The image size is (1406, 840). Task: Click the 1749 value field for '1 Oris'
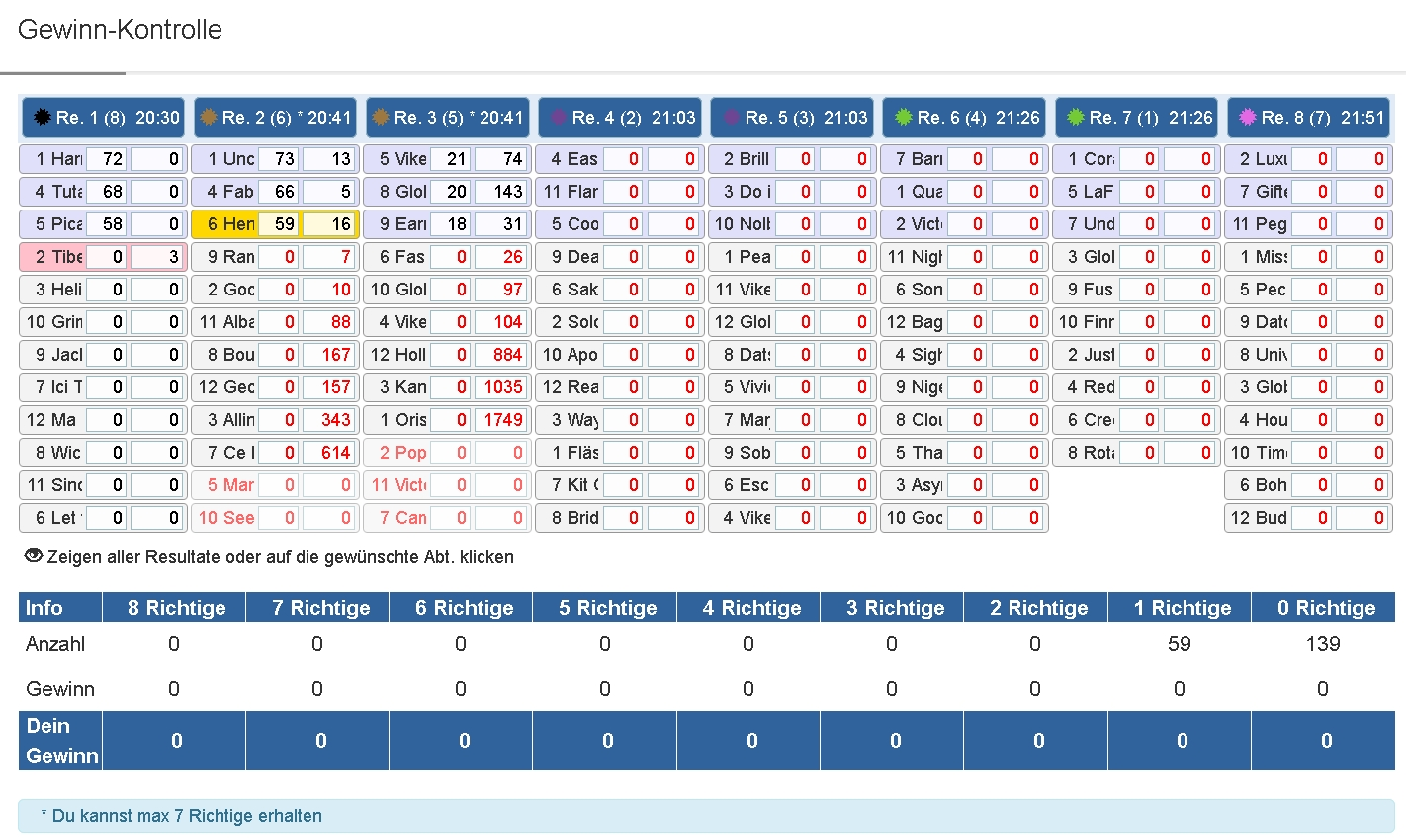(x=502, y=420)
